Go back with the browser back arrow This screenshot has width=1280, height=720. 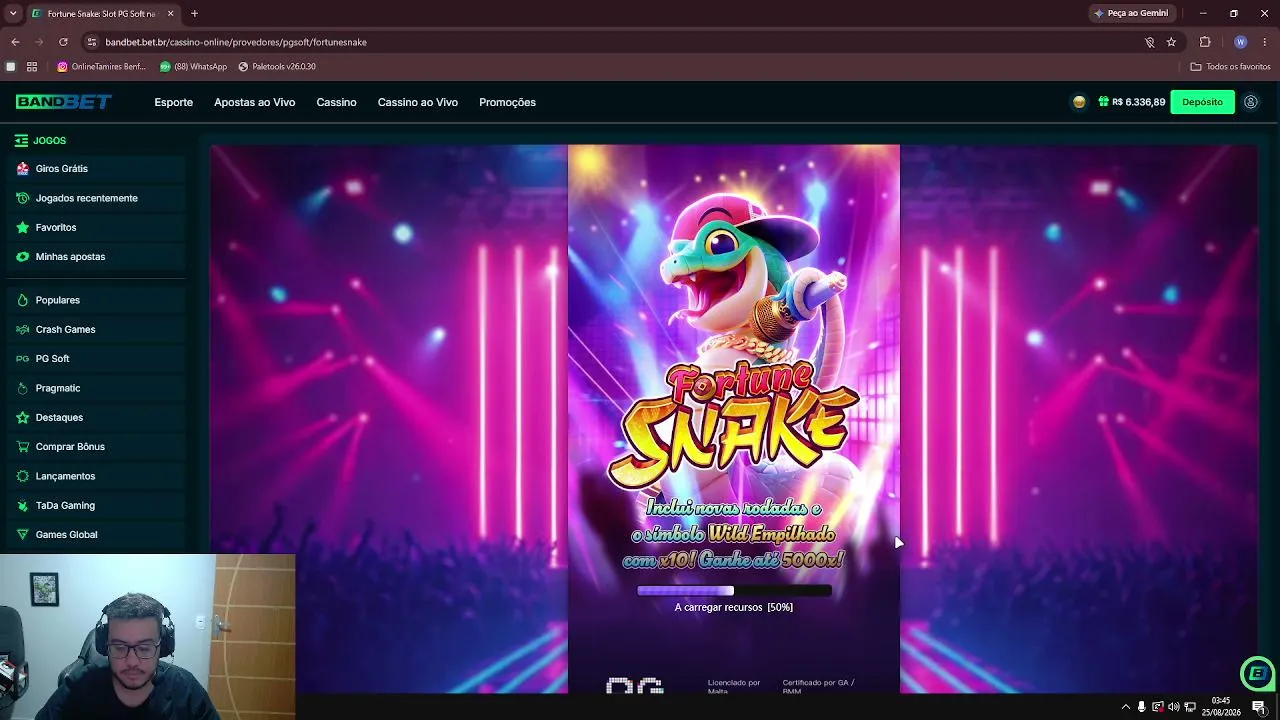(x=15, y=42)
